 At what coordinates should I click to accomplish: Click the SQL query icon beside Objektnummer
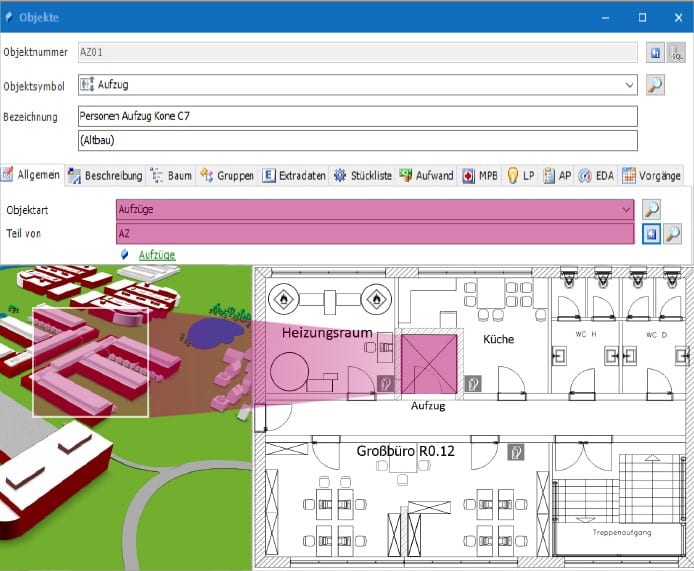677,53
